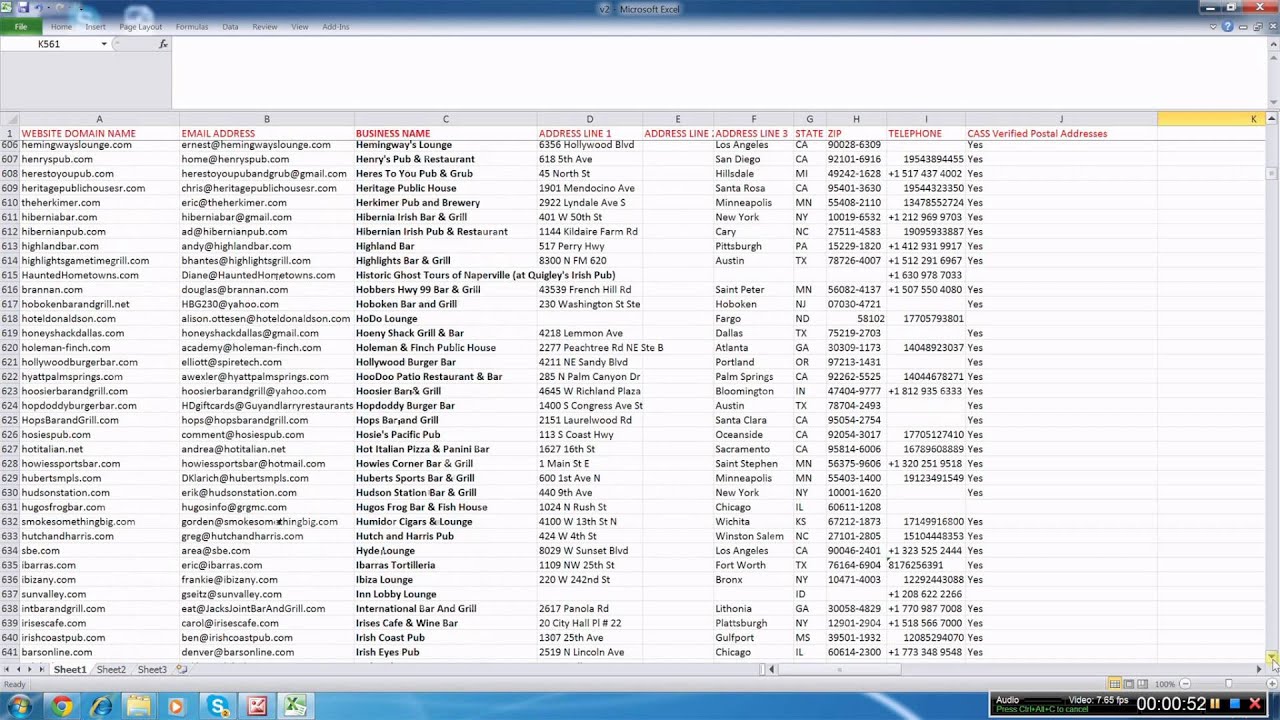This screenshot has width=1280, height=720.
Task: Open the Review ribbon tab
Action: pyautogui.click(x=265, y=27)
